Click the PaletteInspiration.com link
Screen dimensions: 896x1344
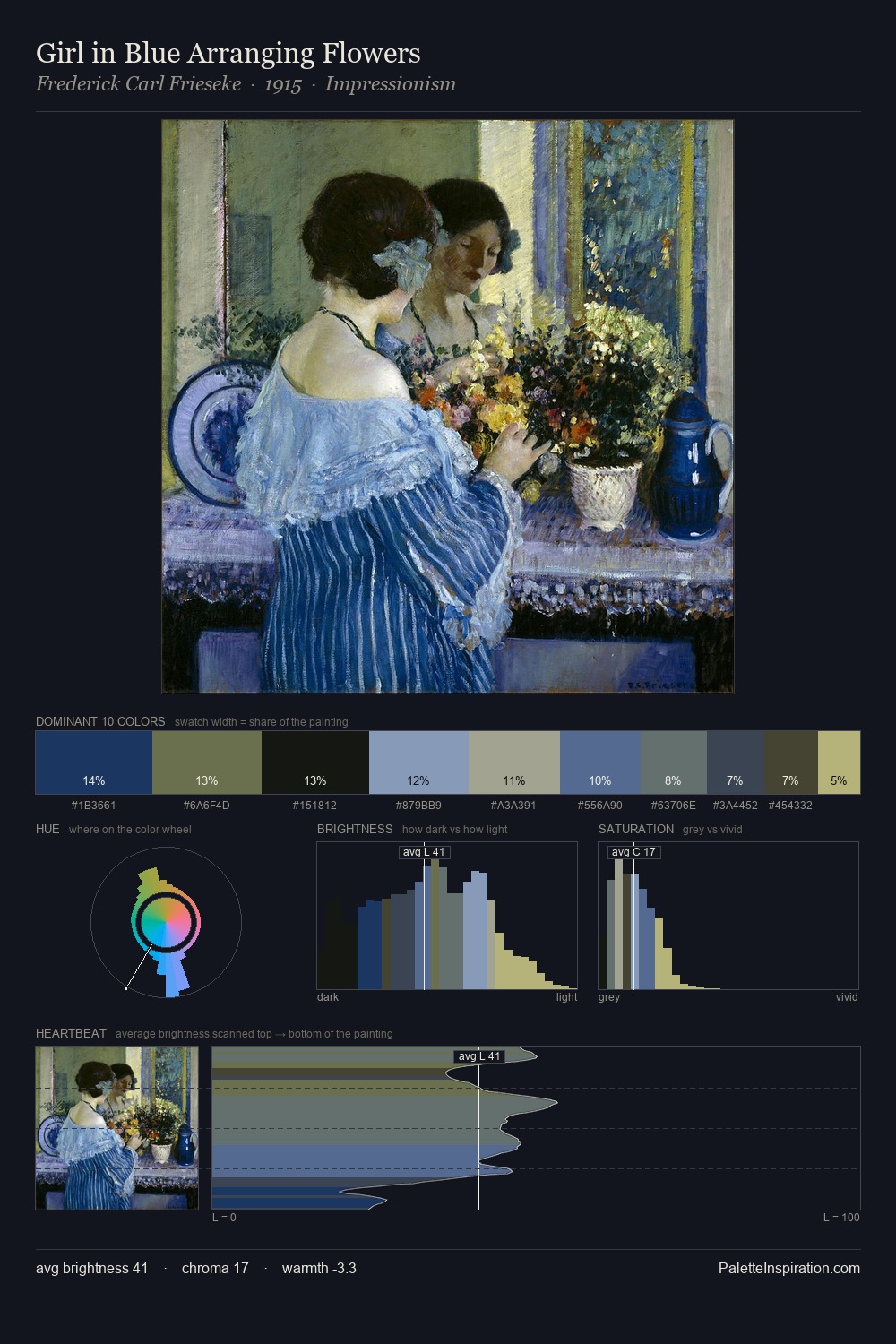click(789, 1268)
